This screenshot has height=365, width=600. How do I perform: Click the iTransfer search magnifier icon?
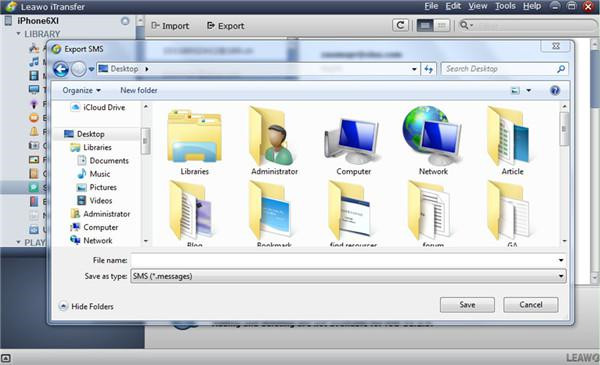pos(464,25)
